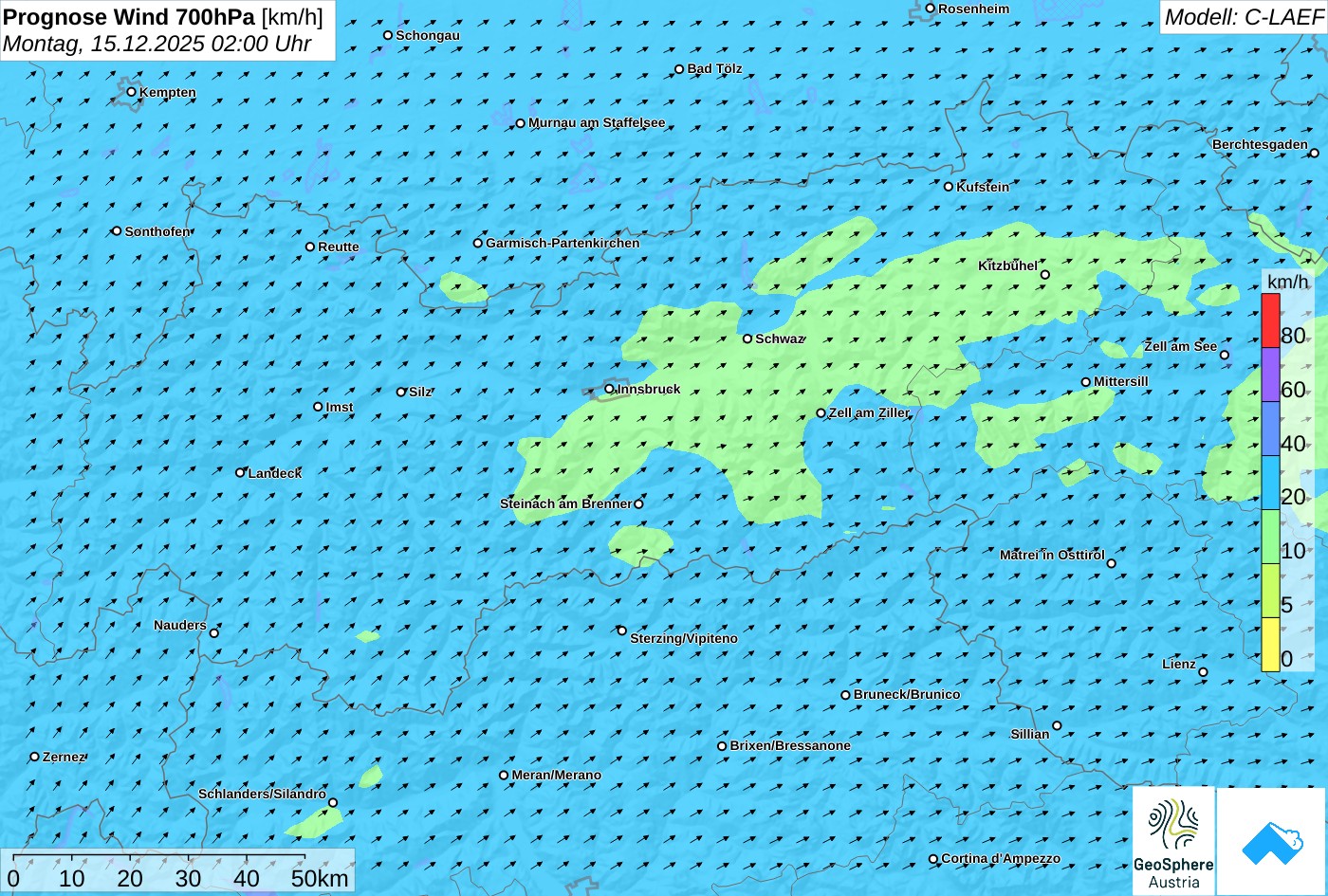This screenshot has width=1328, height=896.
Task: Click the scale bar '30' label
Action: [189, 879]
